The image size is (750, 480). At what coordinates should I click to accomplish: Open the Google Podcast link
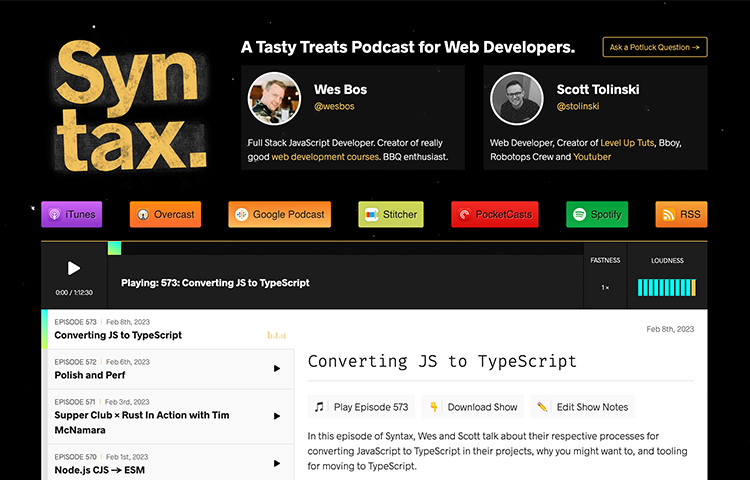click(x=279, y=214)
